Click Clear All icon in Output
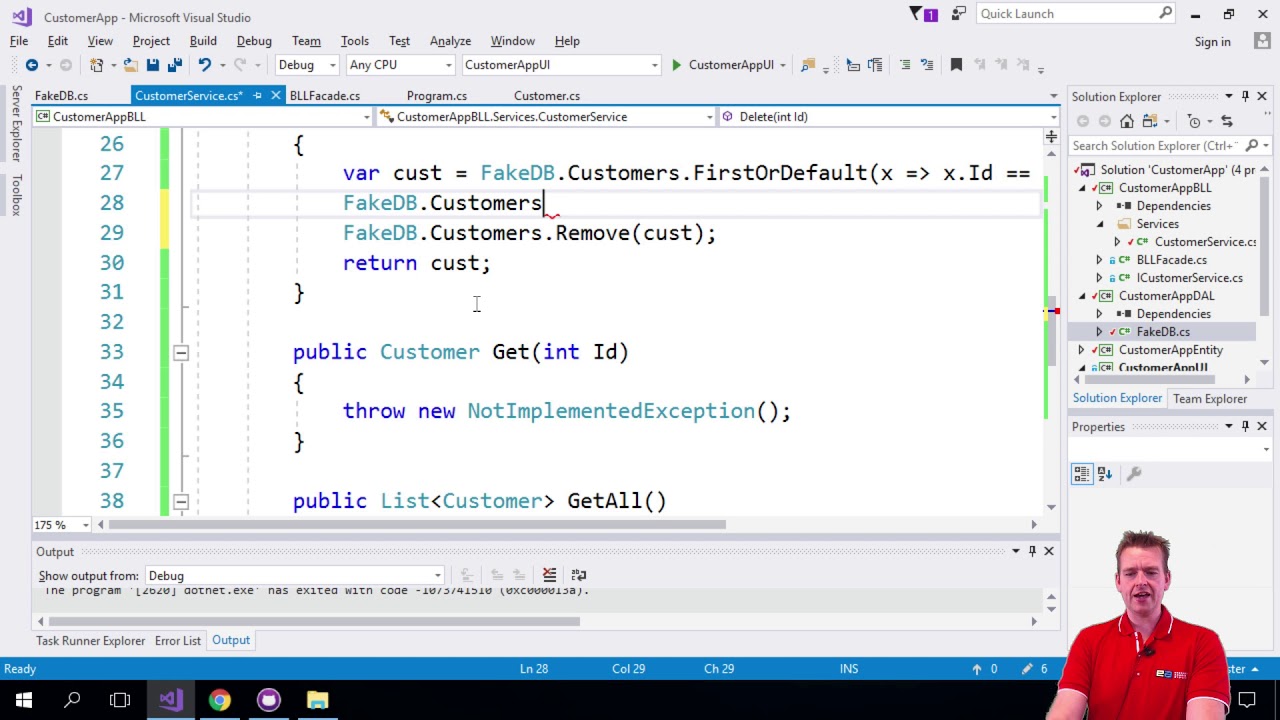1280x720 pixels. tap(549, 575)
